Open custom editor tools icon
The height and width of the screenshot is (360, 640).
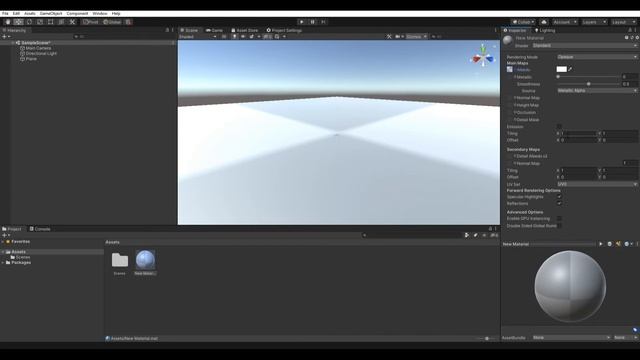pos(72,22)
